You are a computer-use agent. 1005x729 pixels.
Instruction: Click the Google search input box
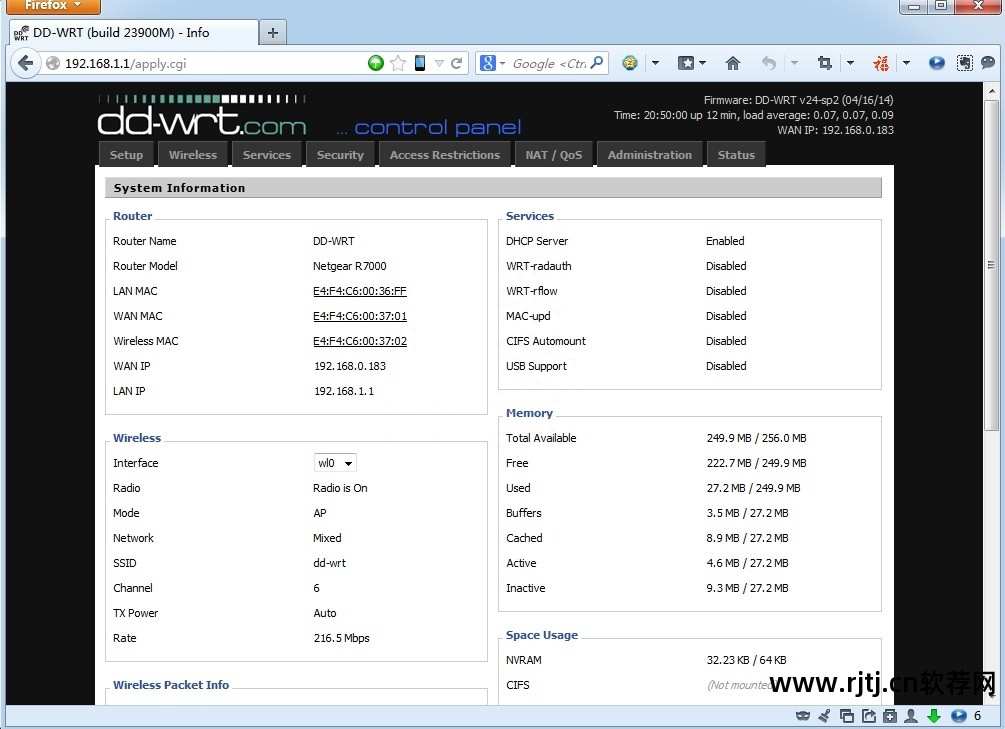tap(549, 63)
